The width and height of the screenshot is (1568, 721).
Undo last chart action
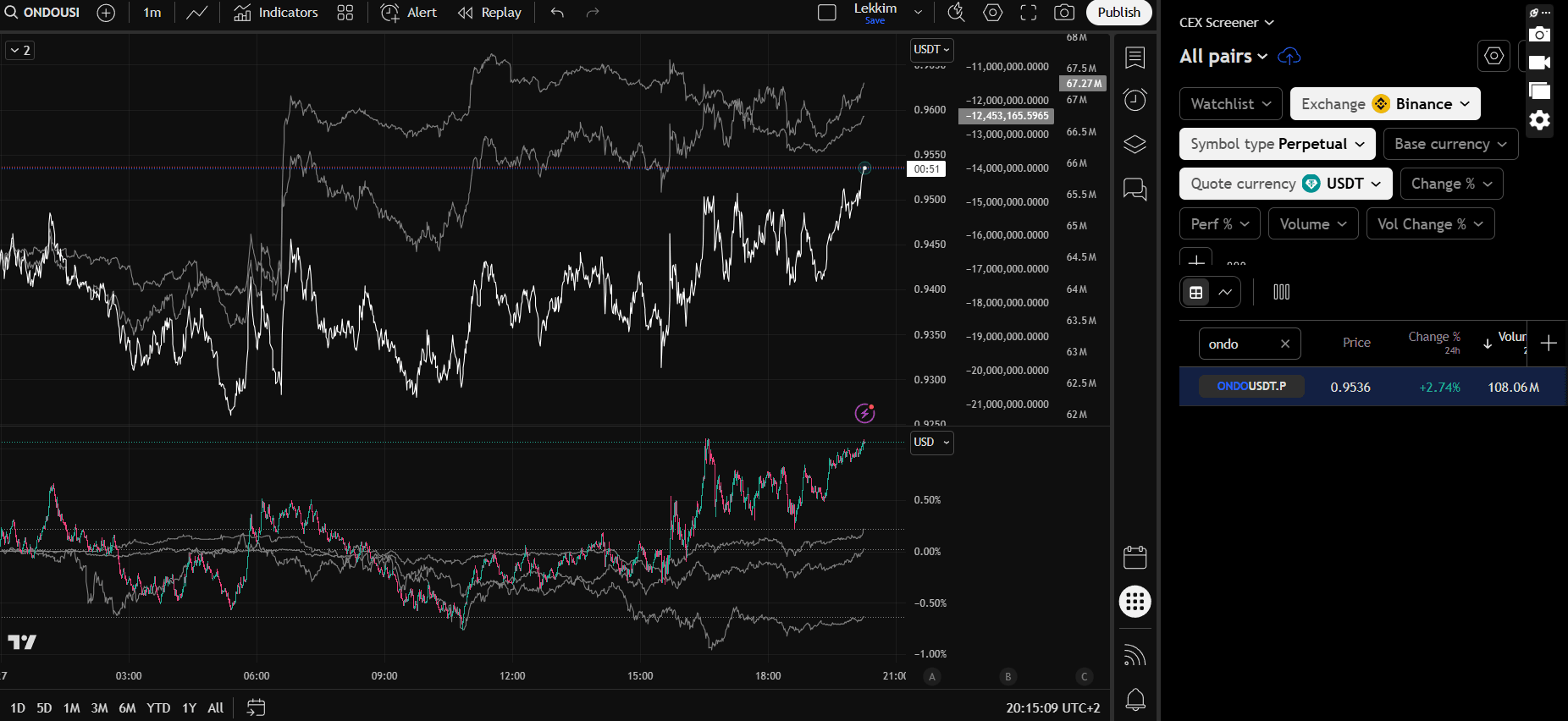(x=557, y=13)
